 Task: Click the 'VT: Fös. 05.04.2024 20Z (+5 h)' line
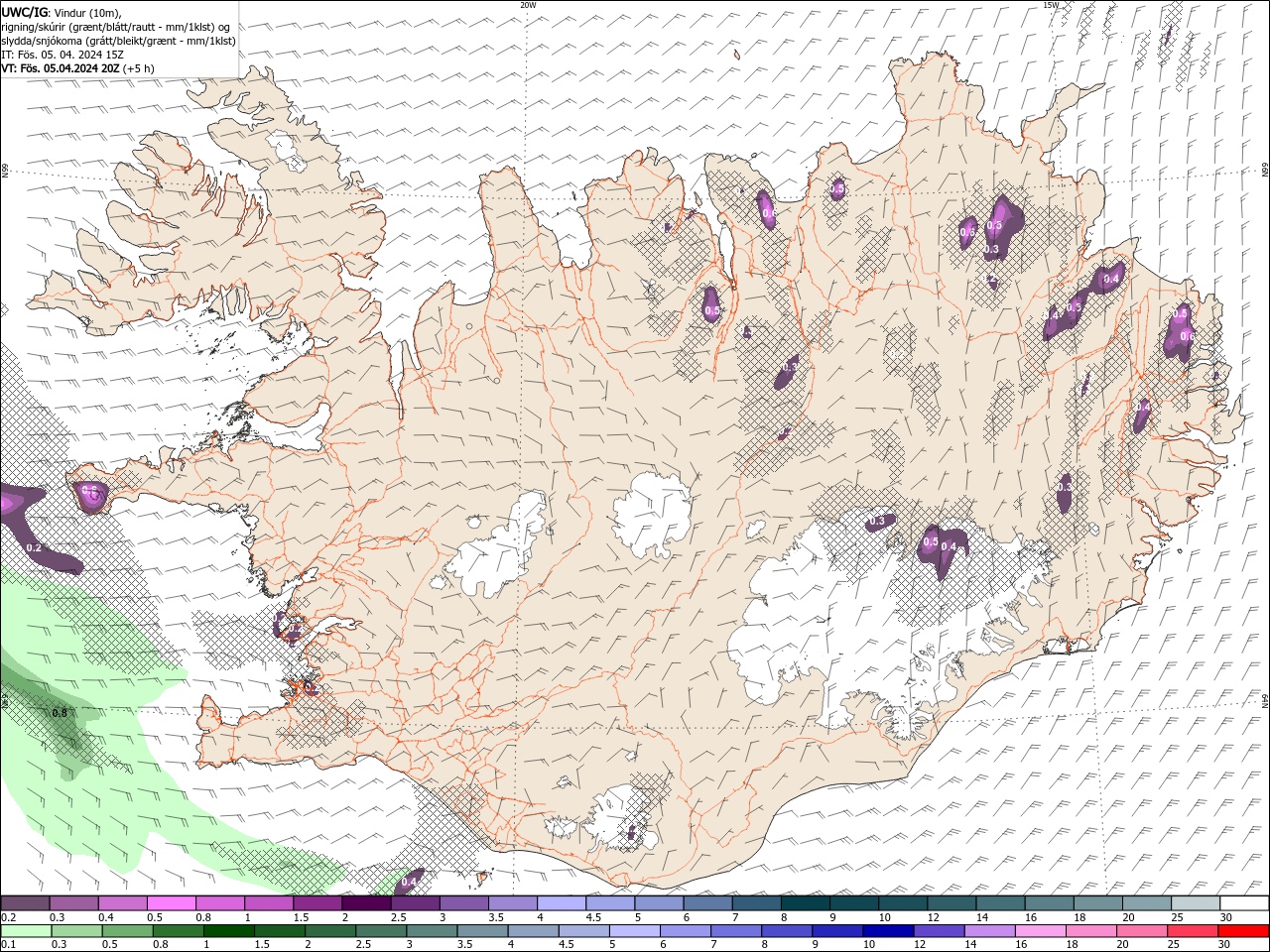pyautogui.click(x=77, y=68)
